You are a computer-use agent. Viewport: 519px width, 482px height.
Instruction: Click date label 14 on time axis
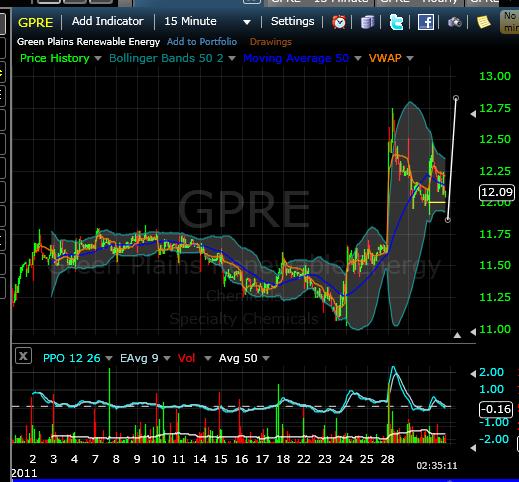click(200, 459)
